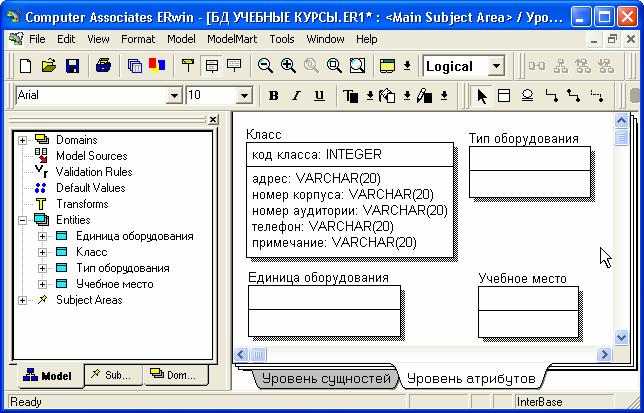Click the Print icon

point(103,66)
